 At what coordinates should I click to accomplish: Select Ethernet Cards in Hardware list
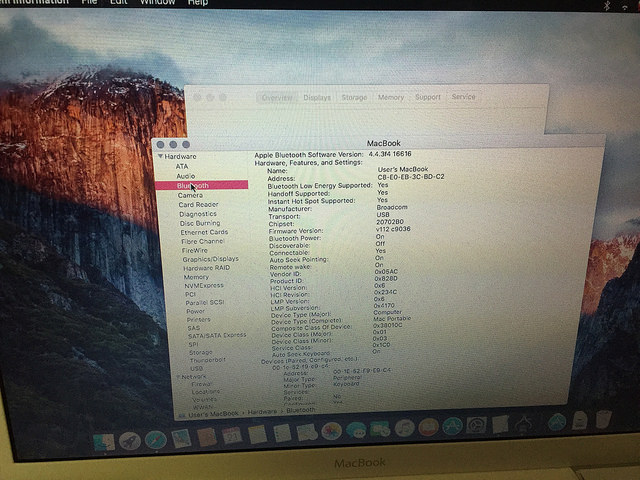point(204,232)
